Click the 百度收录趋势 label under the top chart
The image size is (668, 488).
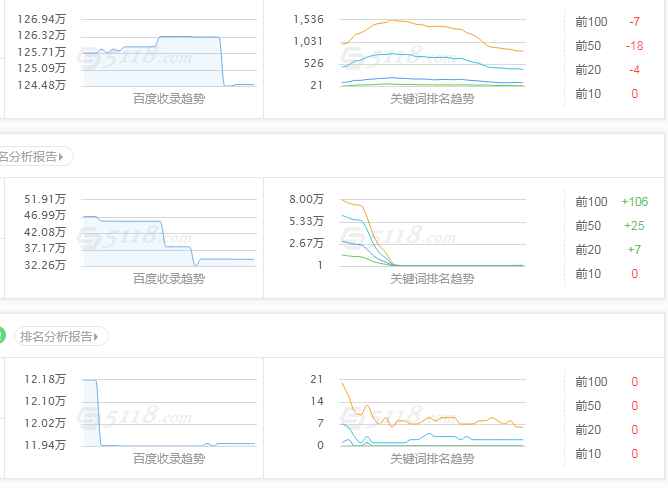pyautogui.click(x=168, y=99)
